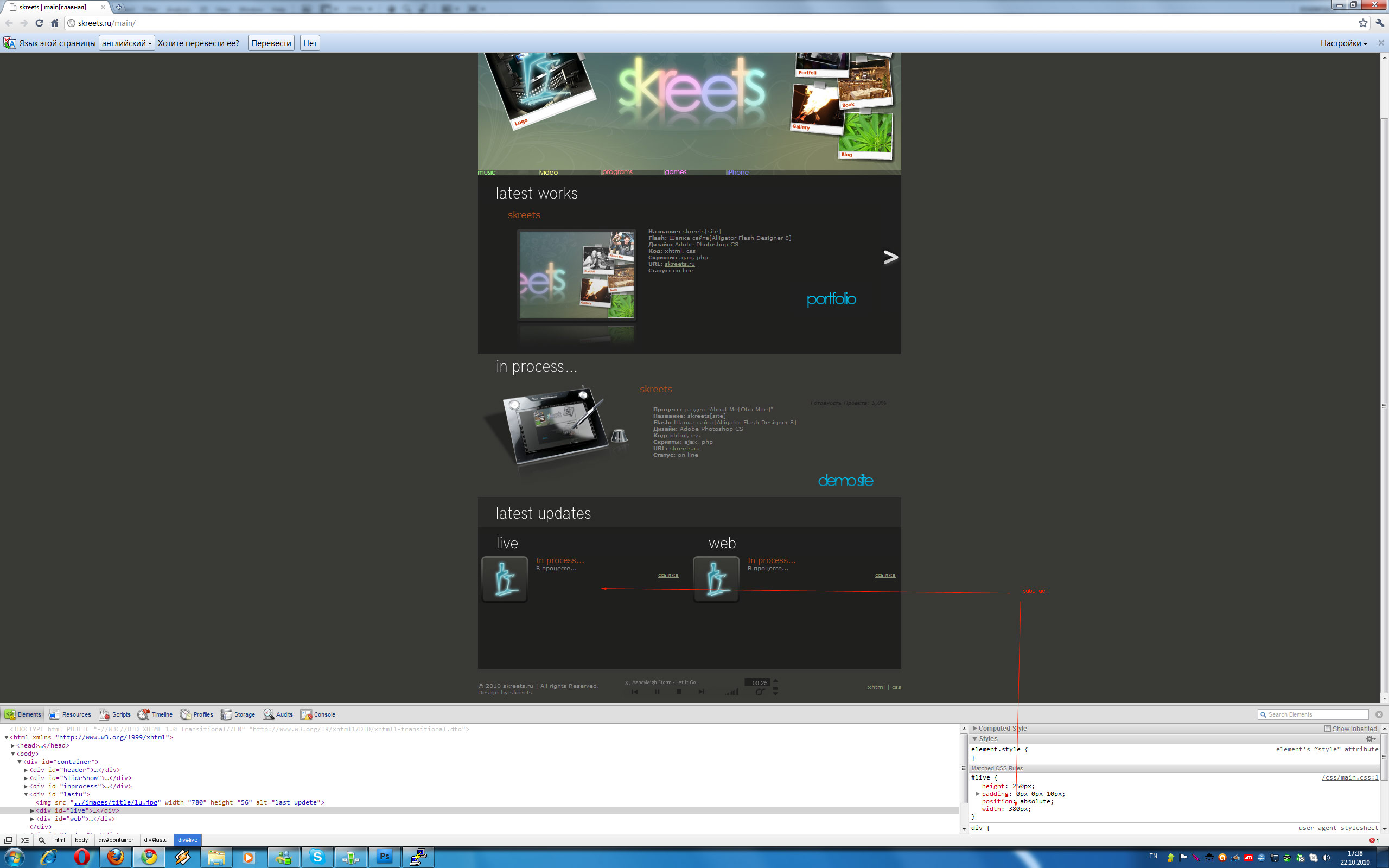Open the translation language dropdown
This screenshot has height=868, width=1389.
coord(126,43)
